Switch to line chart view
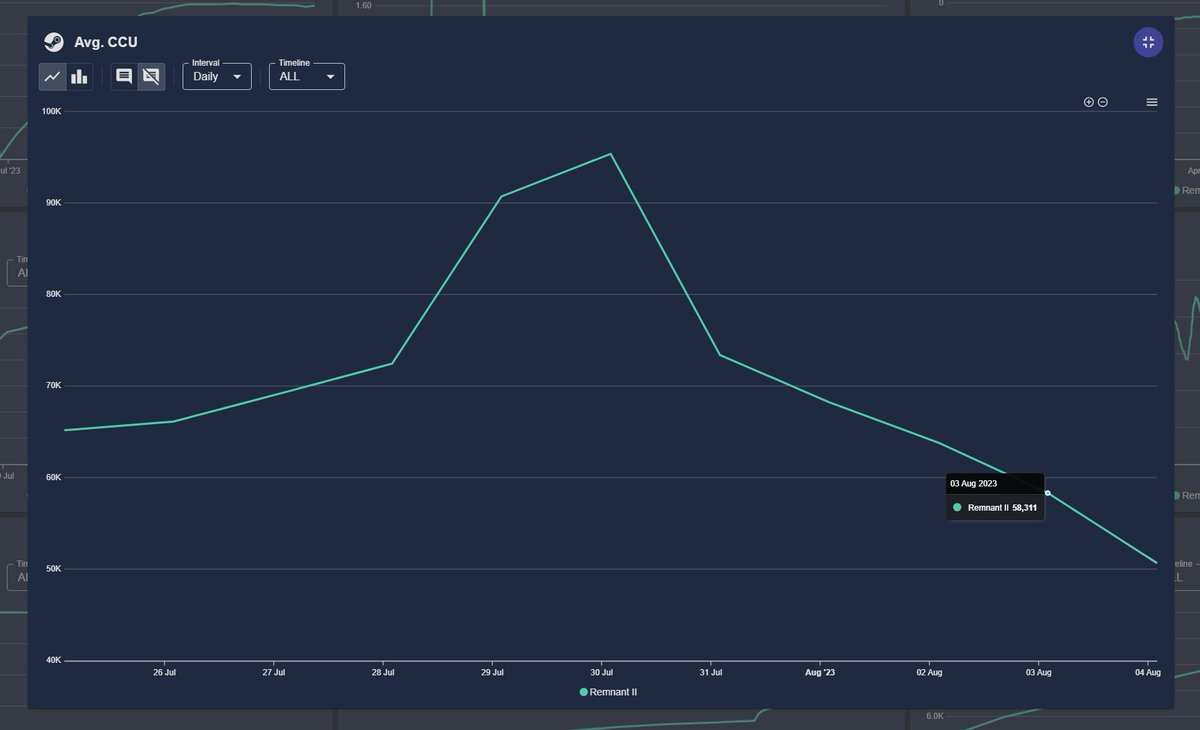1200x730 pixels. [x=52, y=76]
